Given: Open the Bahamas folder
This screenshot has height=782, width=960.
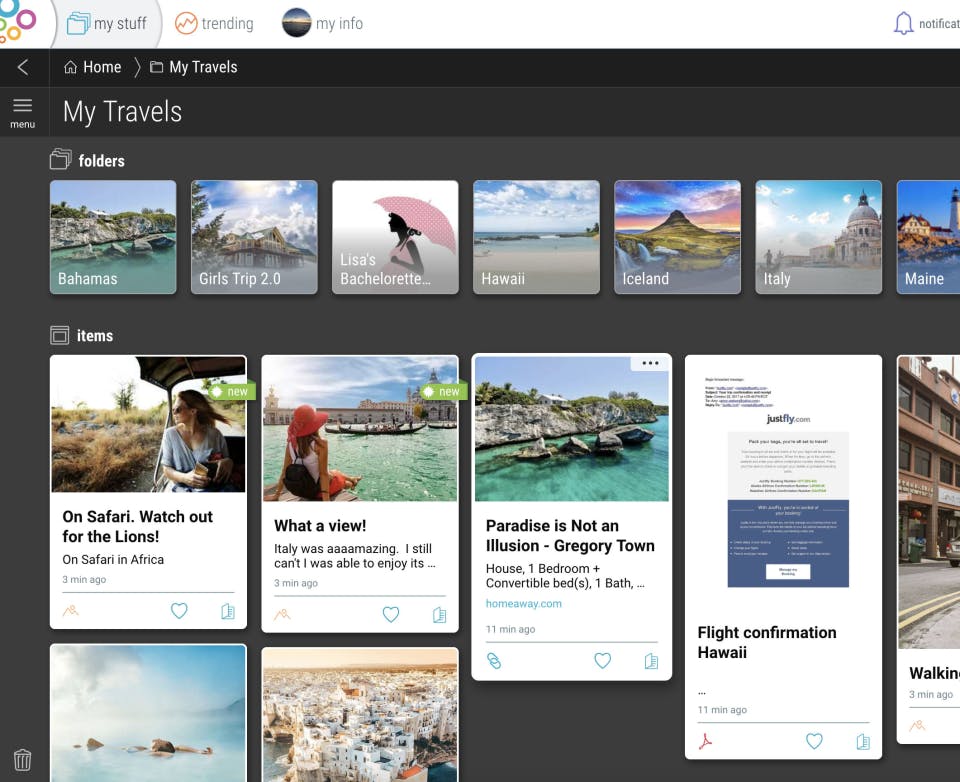Looking at the screenshot, I should 113,237.
